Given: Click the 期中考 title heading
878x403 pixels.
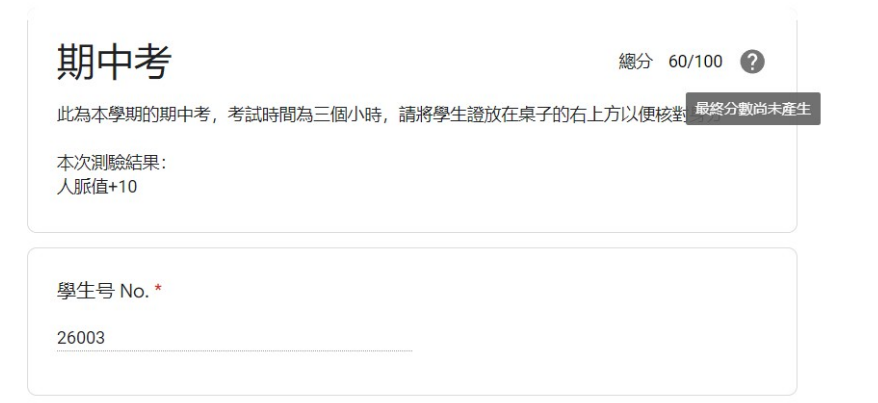Looking at the screenshot, I should coord(114,62).
